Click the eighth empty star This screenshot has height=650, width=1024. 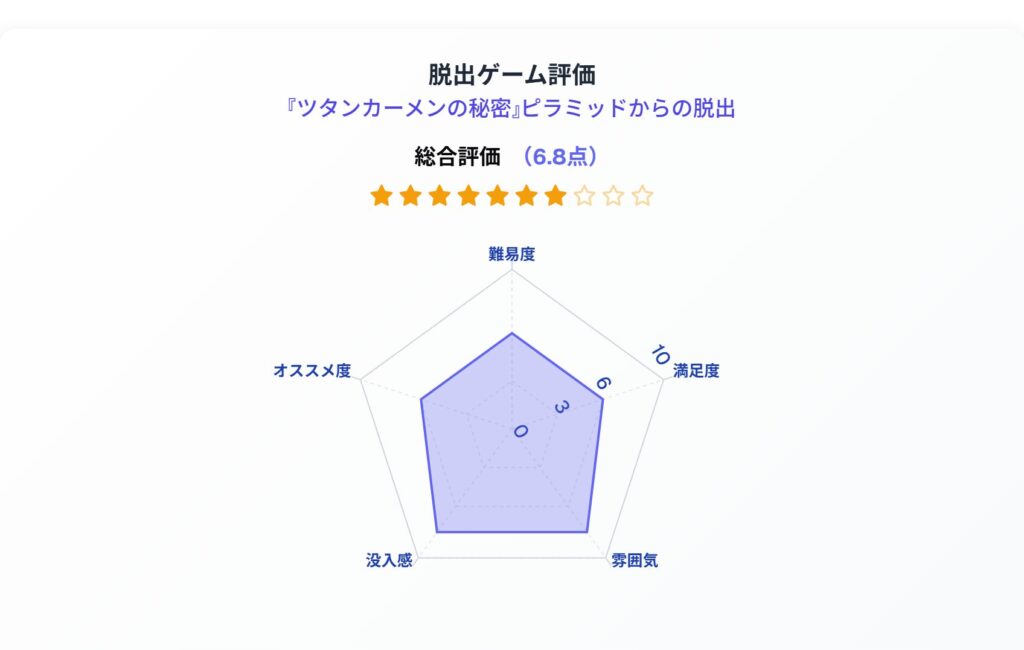(x=584, y=195)
